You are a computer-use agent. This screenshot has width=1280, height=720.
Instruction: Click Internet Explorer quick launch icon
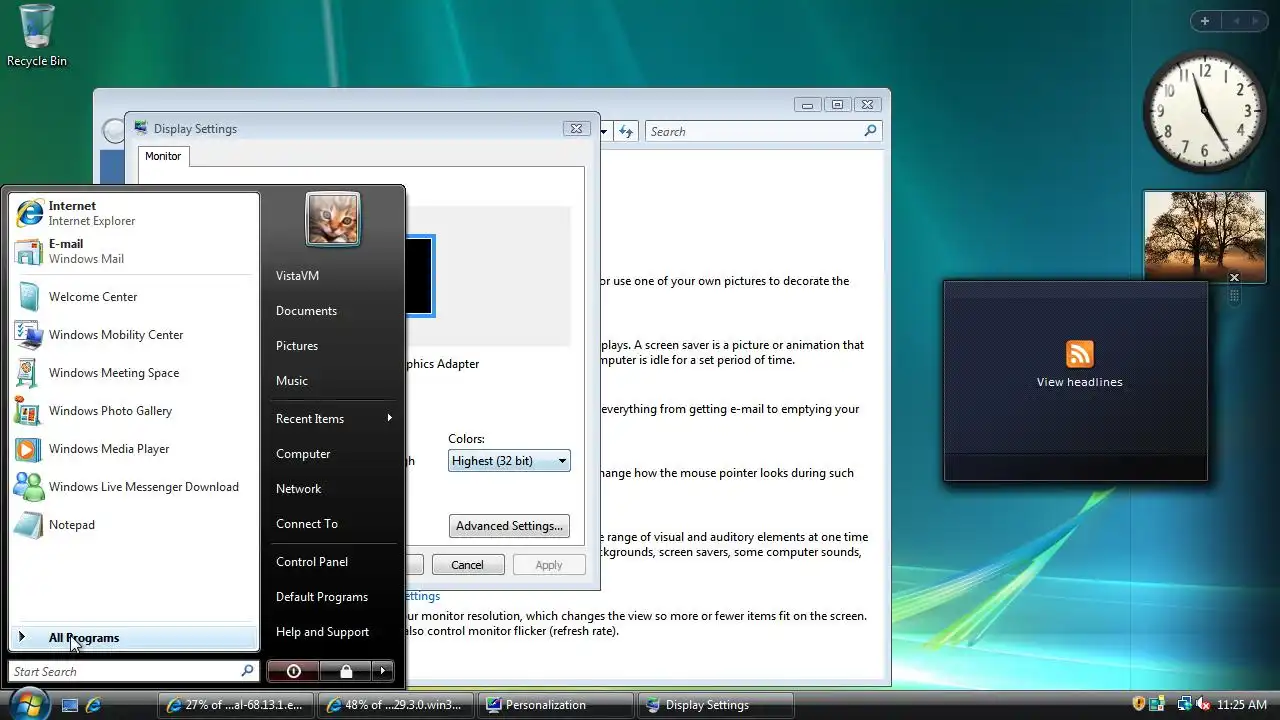pyautogui.click(x=94, y=705)
